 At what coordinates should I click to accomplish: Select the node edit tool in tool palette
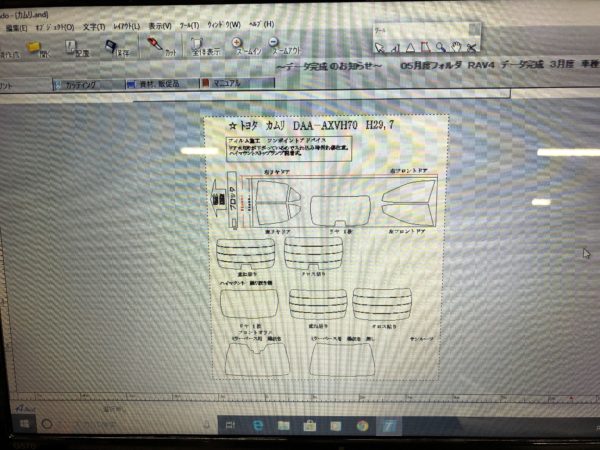[x=395, y=48]
